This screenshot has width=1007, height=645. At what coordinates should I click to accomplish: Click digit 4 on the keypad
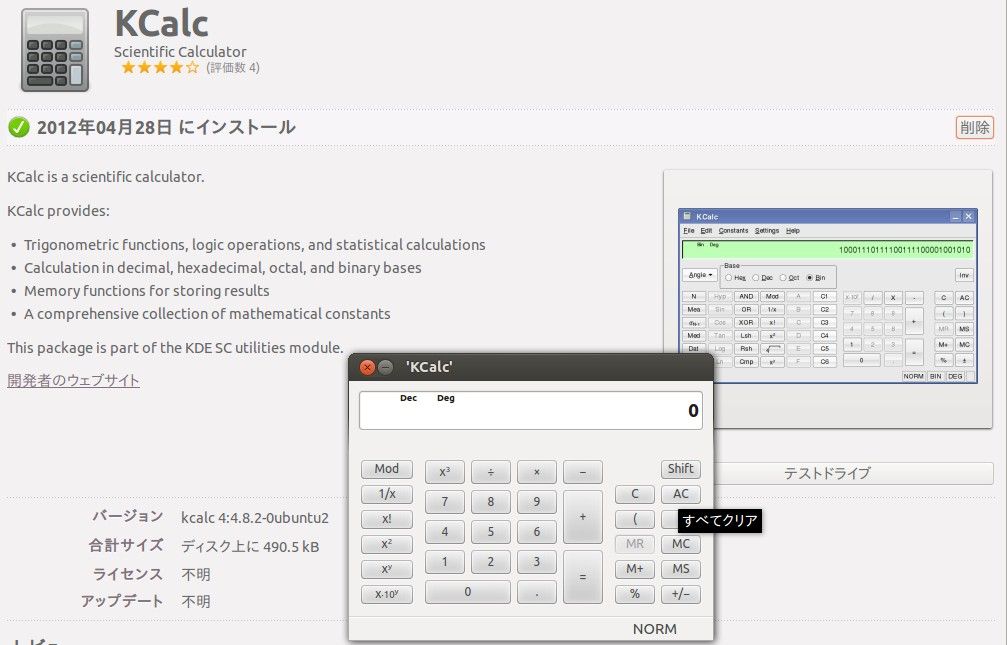coord(444,532)
